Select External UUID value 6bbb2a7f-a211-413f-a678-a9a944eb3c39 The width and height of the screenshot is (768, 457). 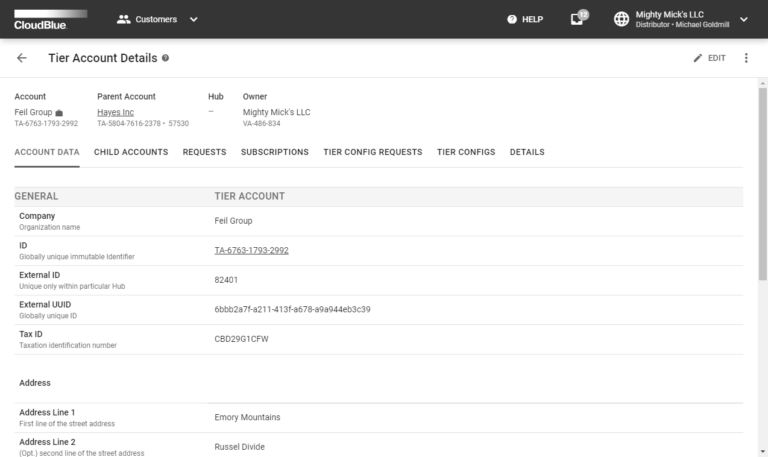pyautogui.click(x=292, y=309)
